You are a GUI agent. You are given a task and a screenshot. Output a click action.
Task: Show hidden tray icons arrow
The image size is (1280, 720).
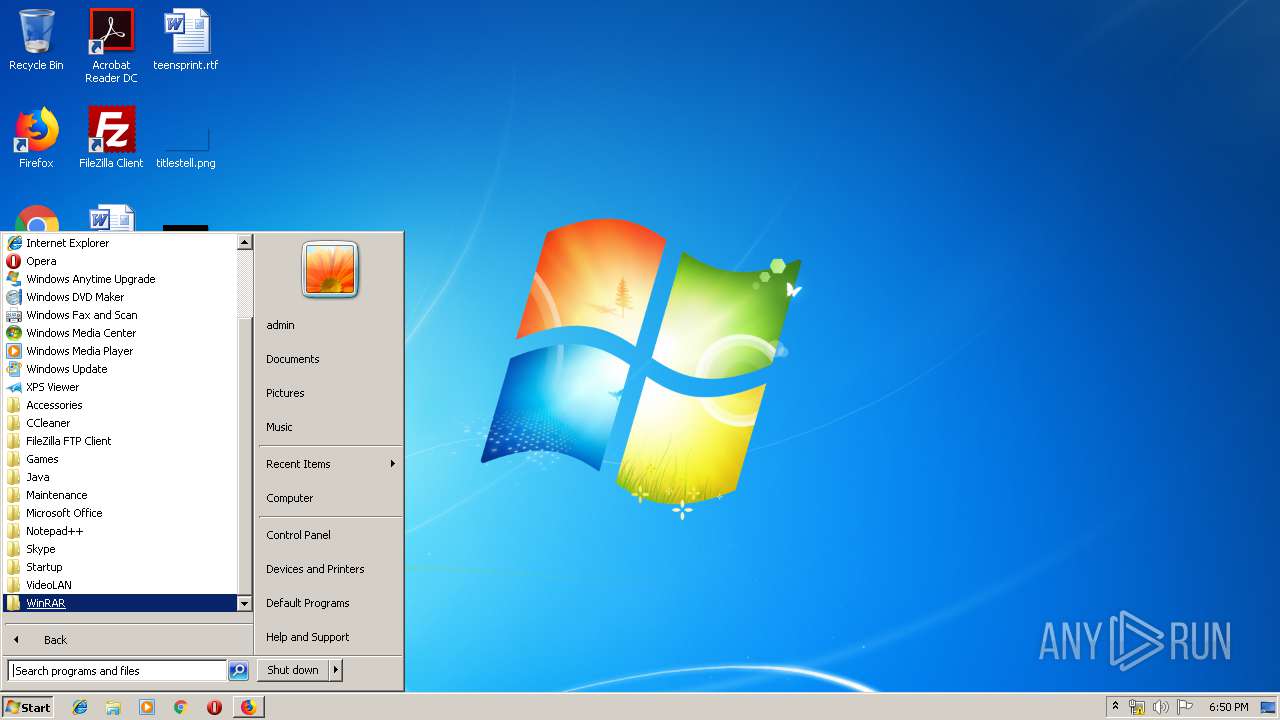click(x=1115, y=707)
